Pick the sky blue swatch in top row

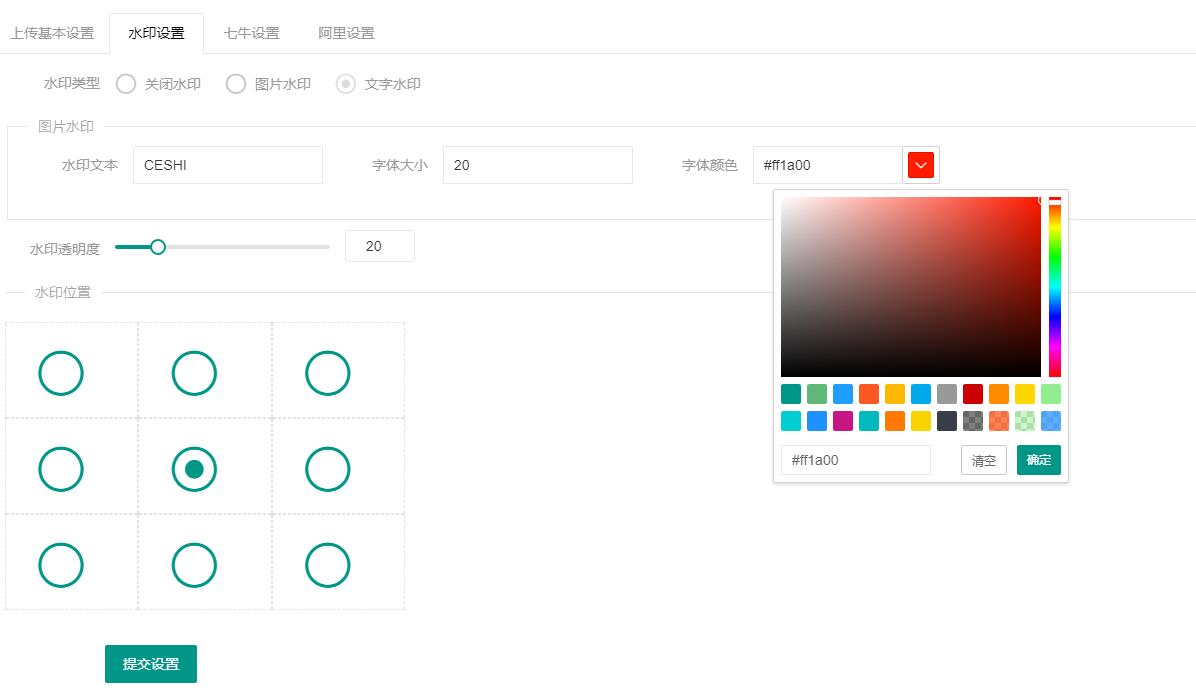point(921,394)
